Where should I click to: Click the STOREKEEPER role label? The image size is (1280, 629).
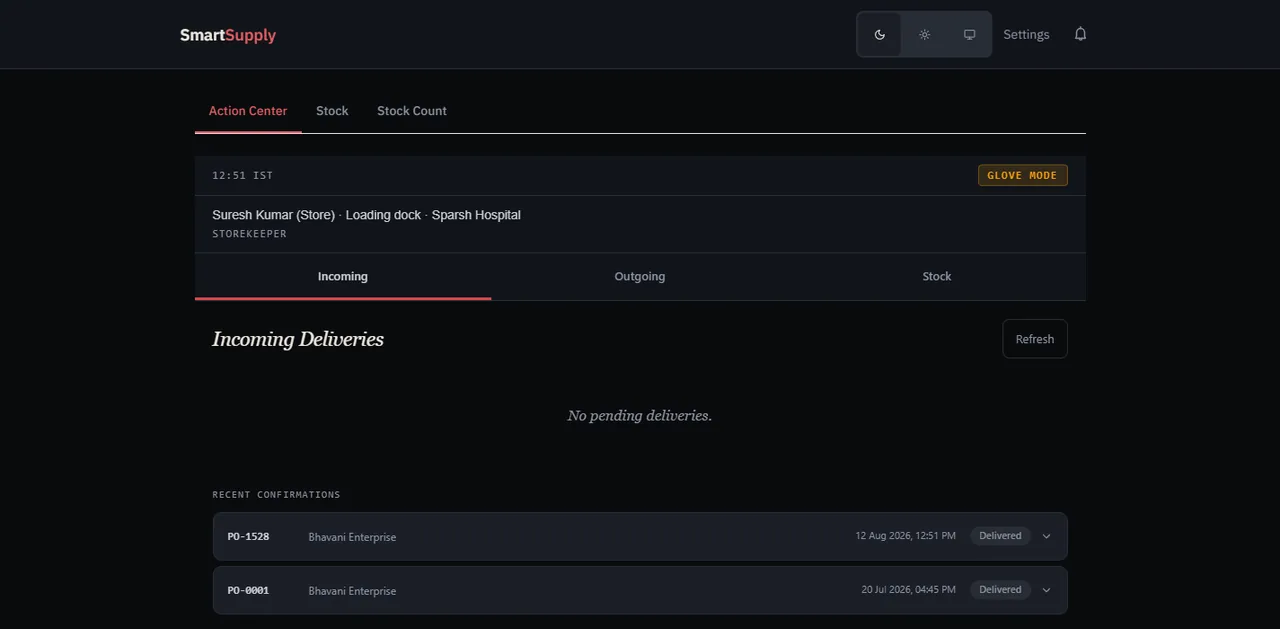coord(249,234)
